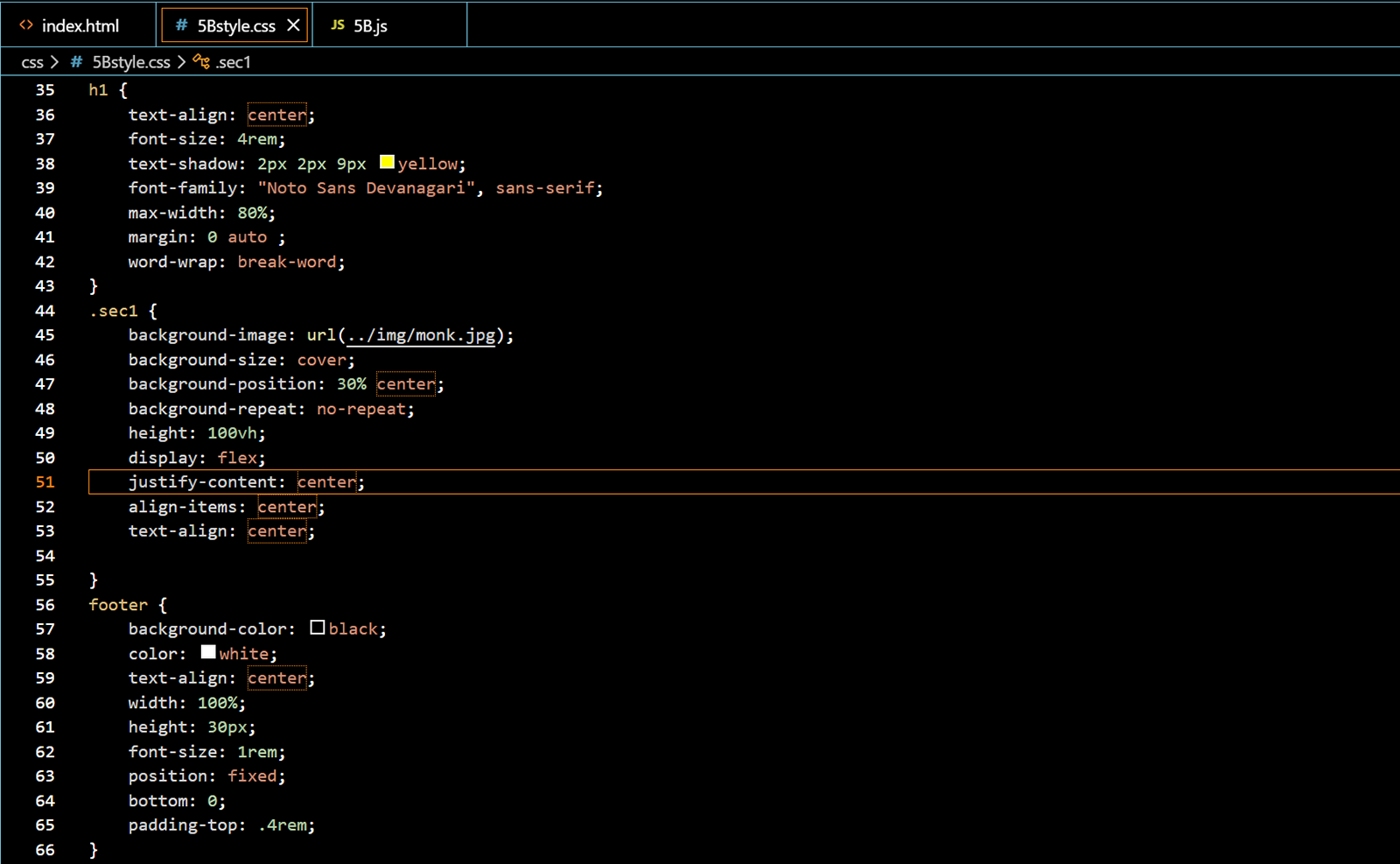The image size is (1400, 864).
Task: Open the .sec1 symbol breadcrumb
Action: [234, 62]
